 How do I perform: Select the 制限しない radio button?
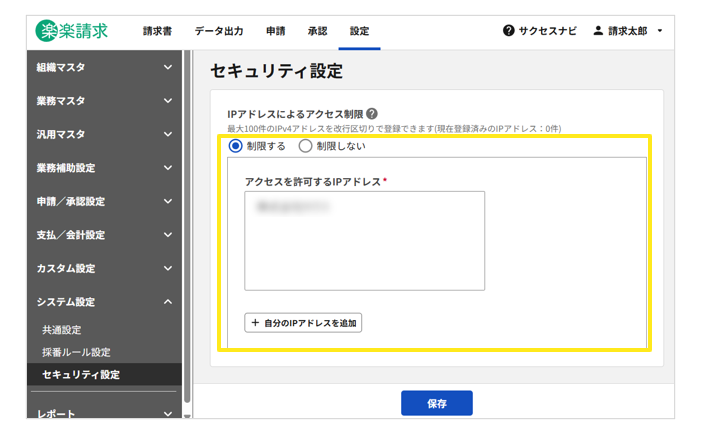[306, 146]
